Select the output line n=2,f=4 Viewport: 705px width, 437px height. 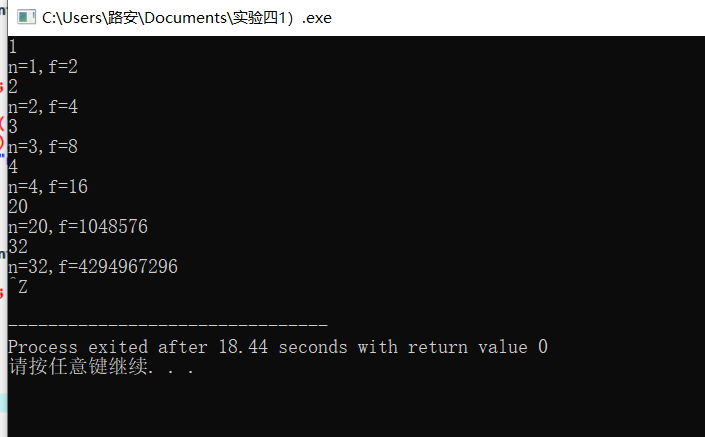coord(43,107)
